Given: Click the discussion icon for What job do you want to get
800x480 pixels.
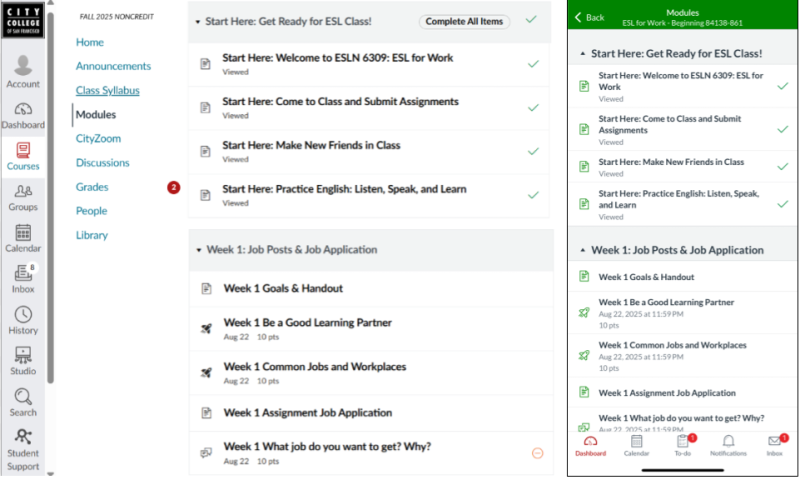Looking at the screenshot, I should click(206, 453).
